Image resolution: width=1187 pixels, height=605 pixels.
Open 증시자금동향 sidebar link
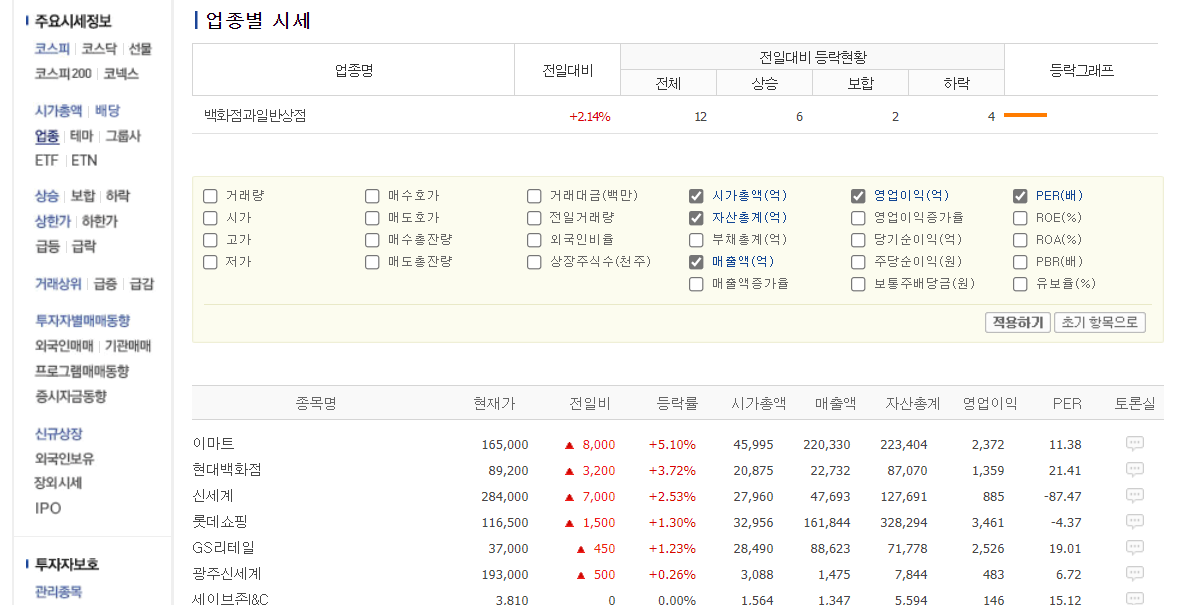(70, 396)
